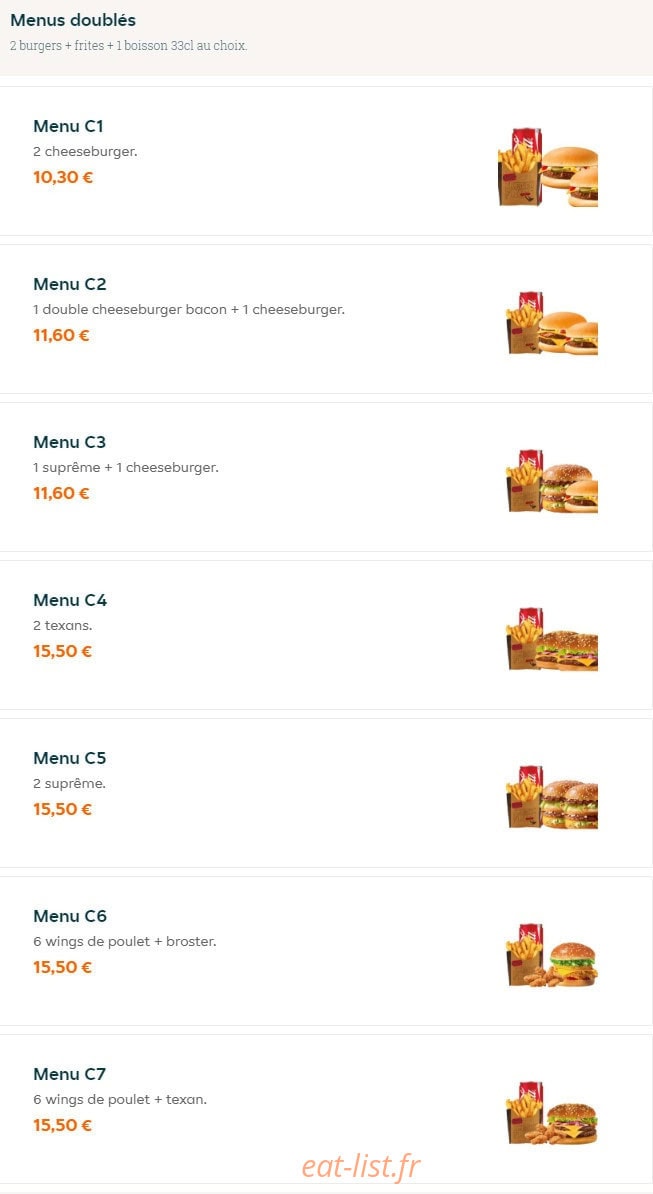Click the Menu C2 burger thumbnail

(x=552, y=323)
